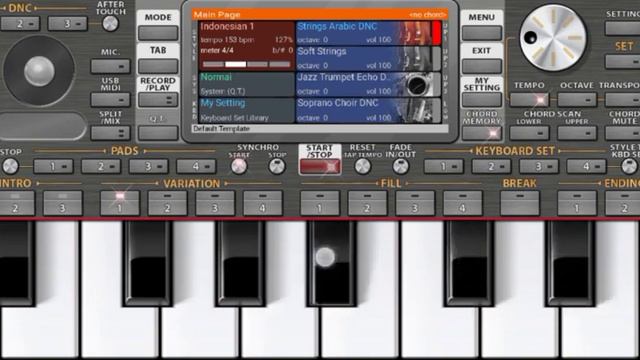Tap the EXIT button
640x360 pixels.
(482, 66)
